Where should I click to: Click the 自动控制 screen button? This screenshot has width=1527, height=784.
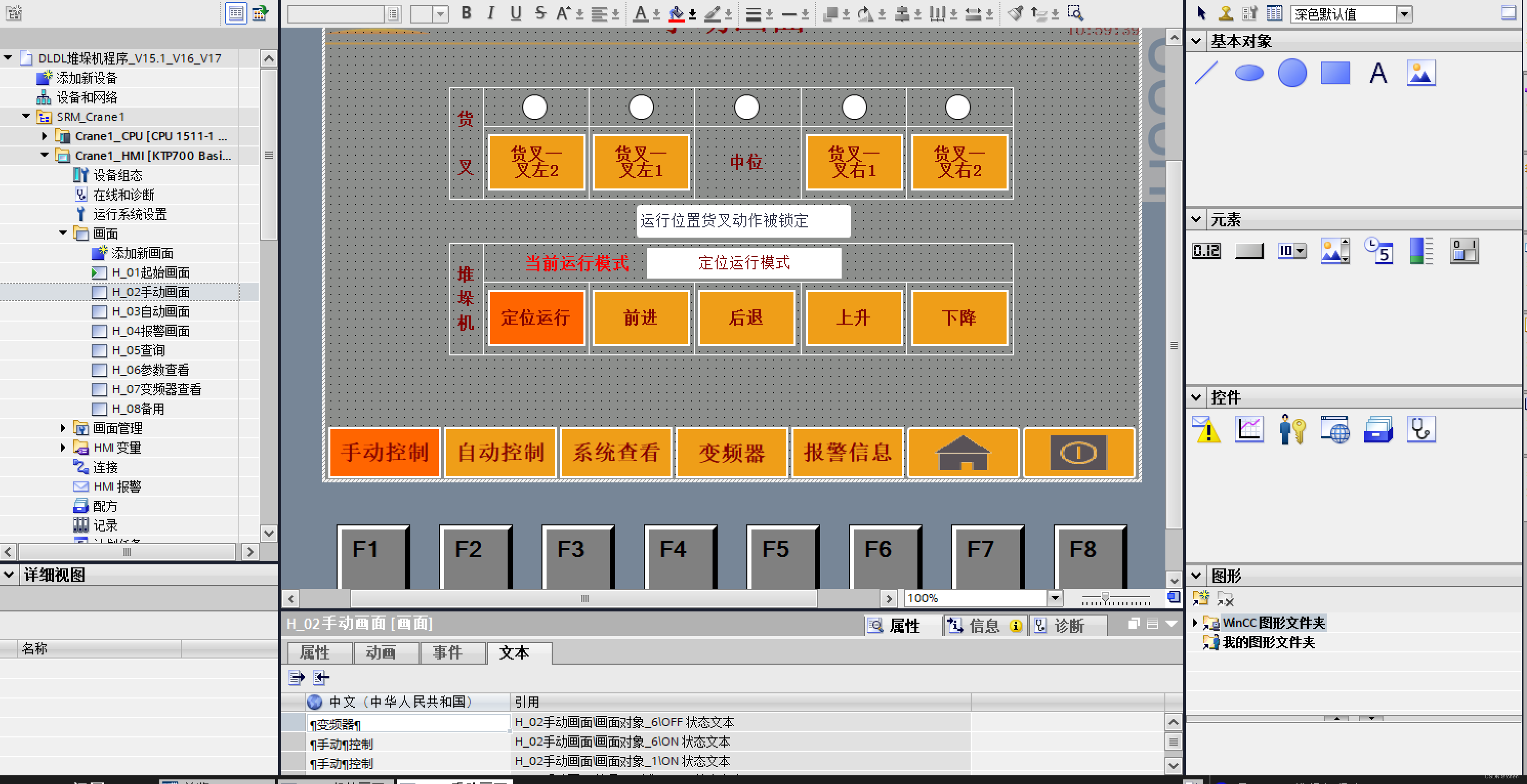[500, 453]
